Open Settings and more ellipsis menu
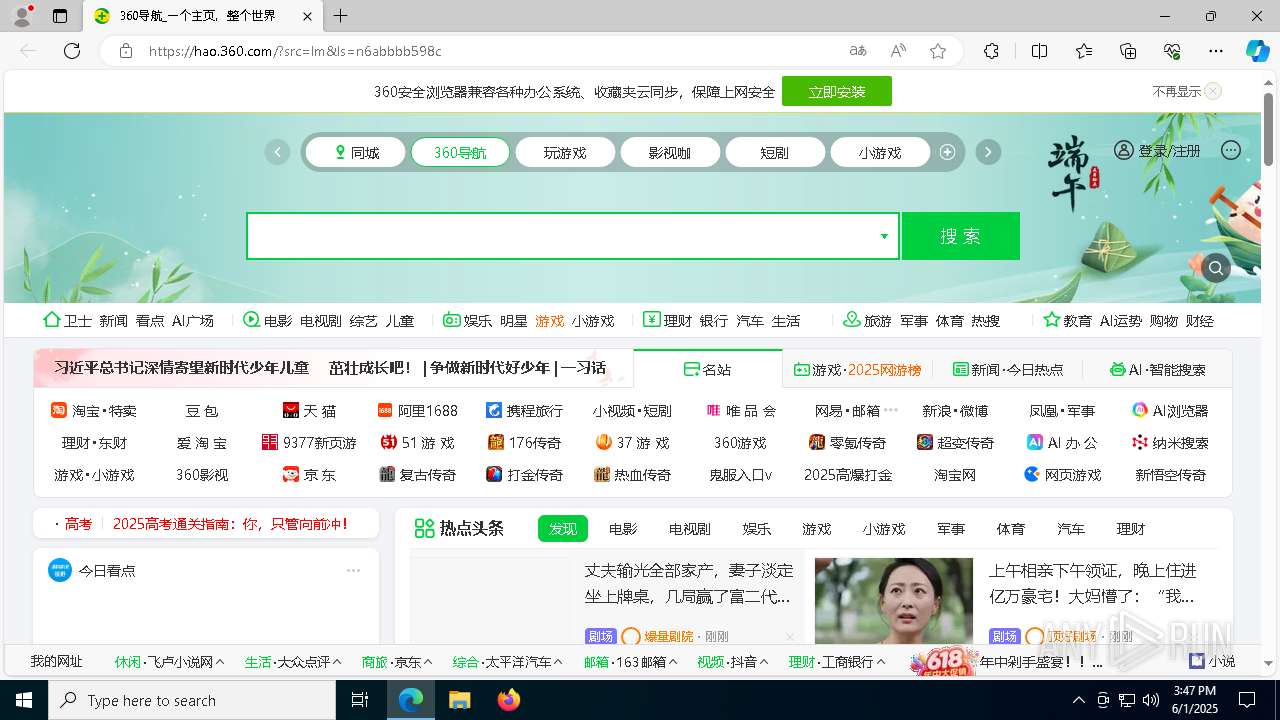1280x720 pixels. 1216,51
